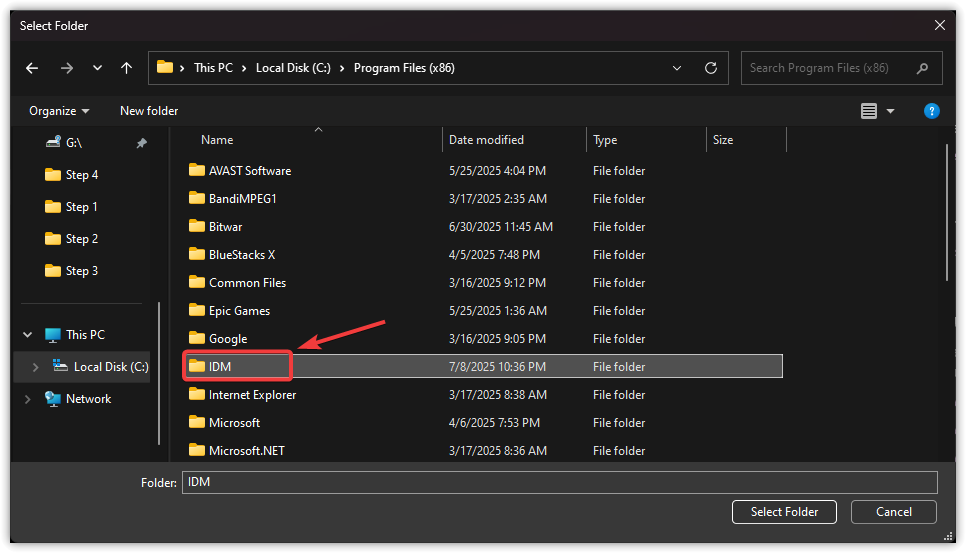Click the Folder name text field
The height and width of the screenshot is (553, 966).
[x=559, y=482]
